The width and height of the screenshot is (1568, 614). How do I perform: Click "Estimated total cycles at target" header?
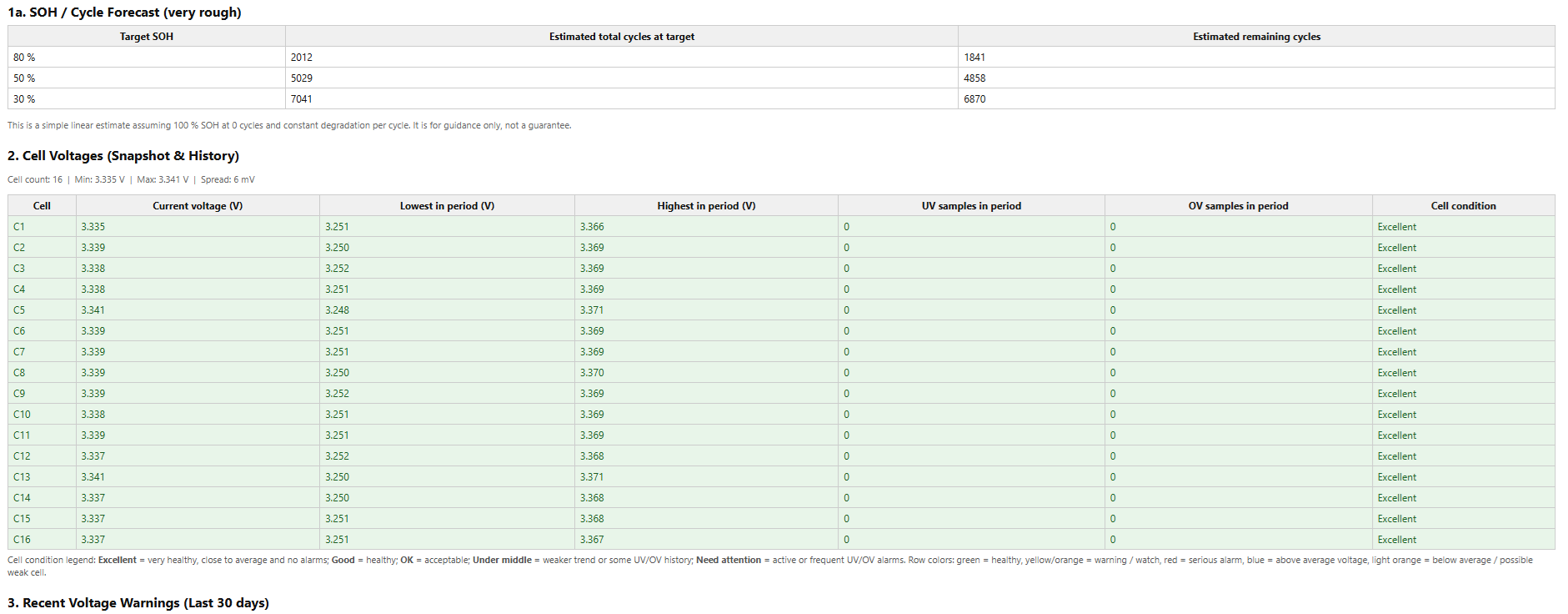[622, 37]
